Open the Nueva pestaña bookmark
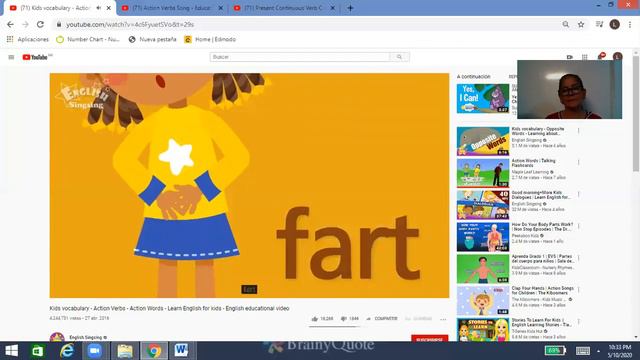Viewport: 640px width, 360px height. click(x=153, y=40)
